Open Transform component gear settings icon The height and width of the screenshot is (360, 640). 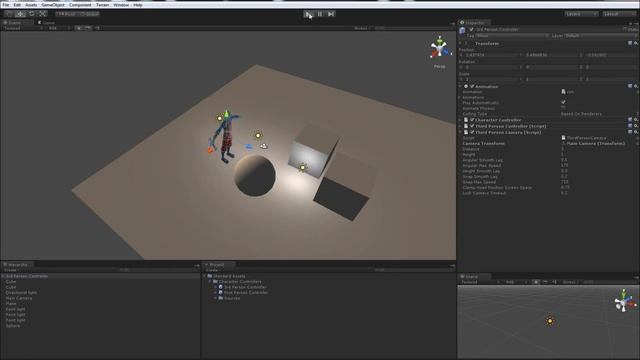636,43
